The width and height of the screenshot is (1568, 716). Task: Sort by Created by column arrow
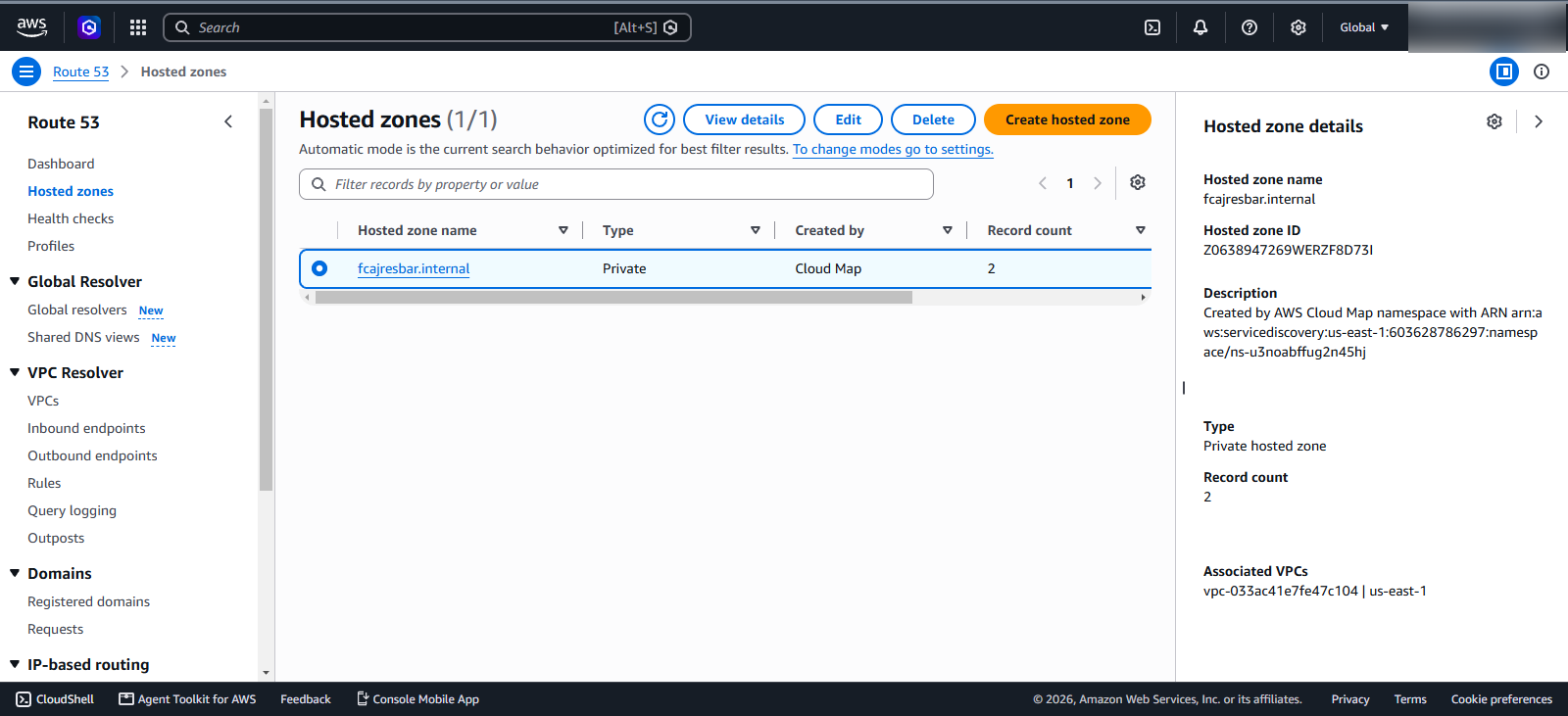[x=948, y=230]
